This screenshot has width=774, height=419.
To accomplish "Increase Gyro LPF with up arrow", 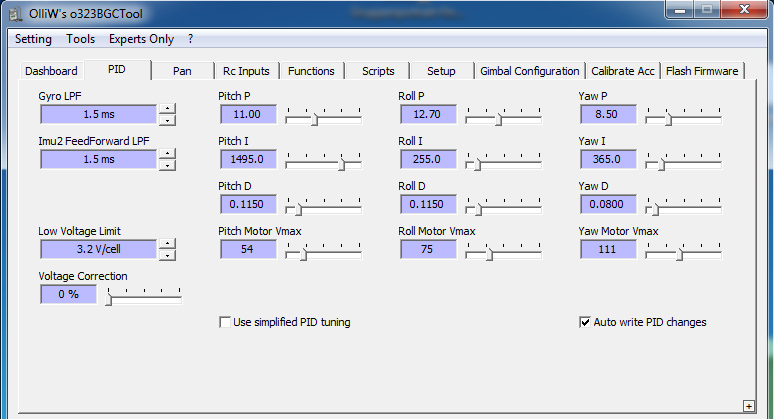I will tap(168, 109).
